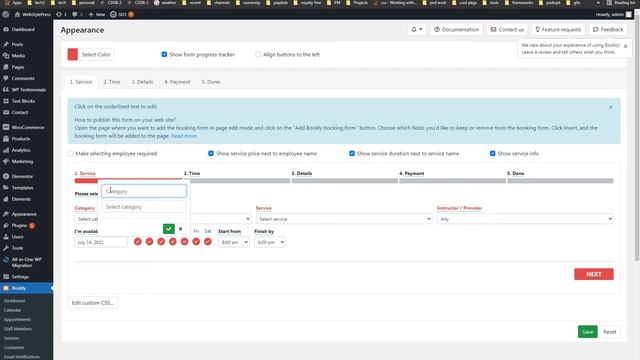Open Posts in the admin sidebar
Screen dimensions: 640x360
[17, 44]
